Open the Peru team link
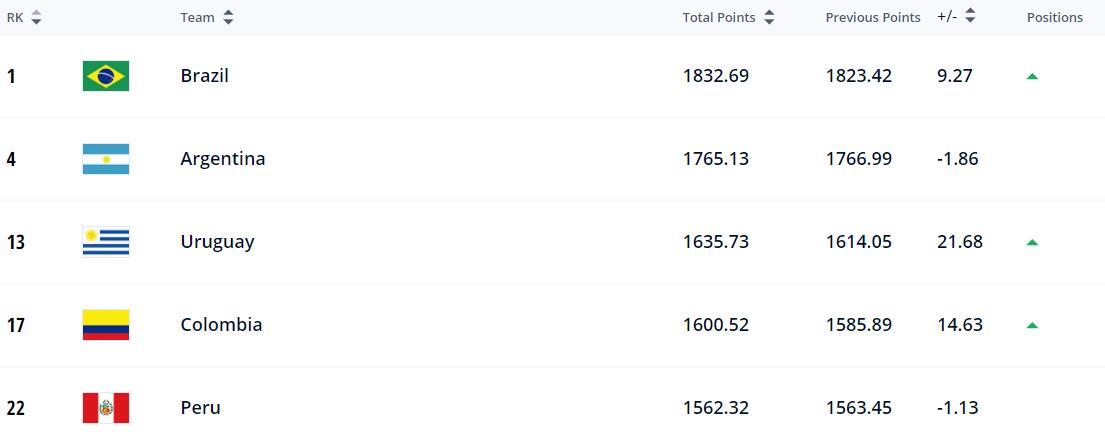 tap(200, 408)
